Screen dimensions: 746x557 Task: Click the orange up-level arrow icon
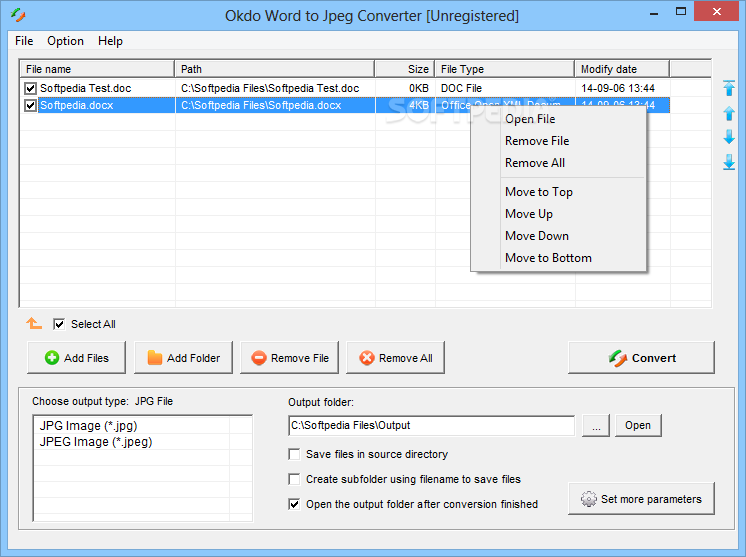point(34,323)
